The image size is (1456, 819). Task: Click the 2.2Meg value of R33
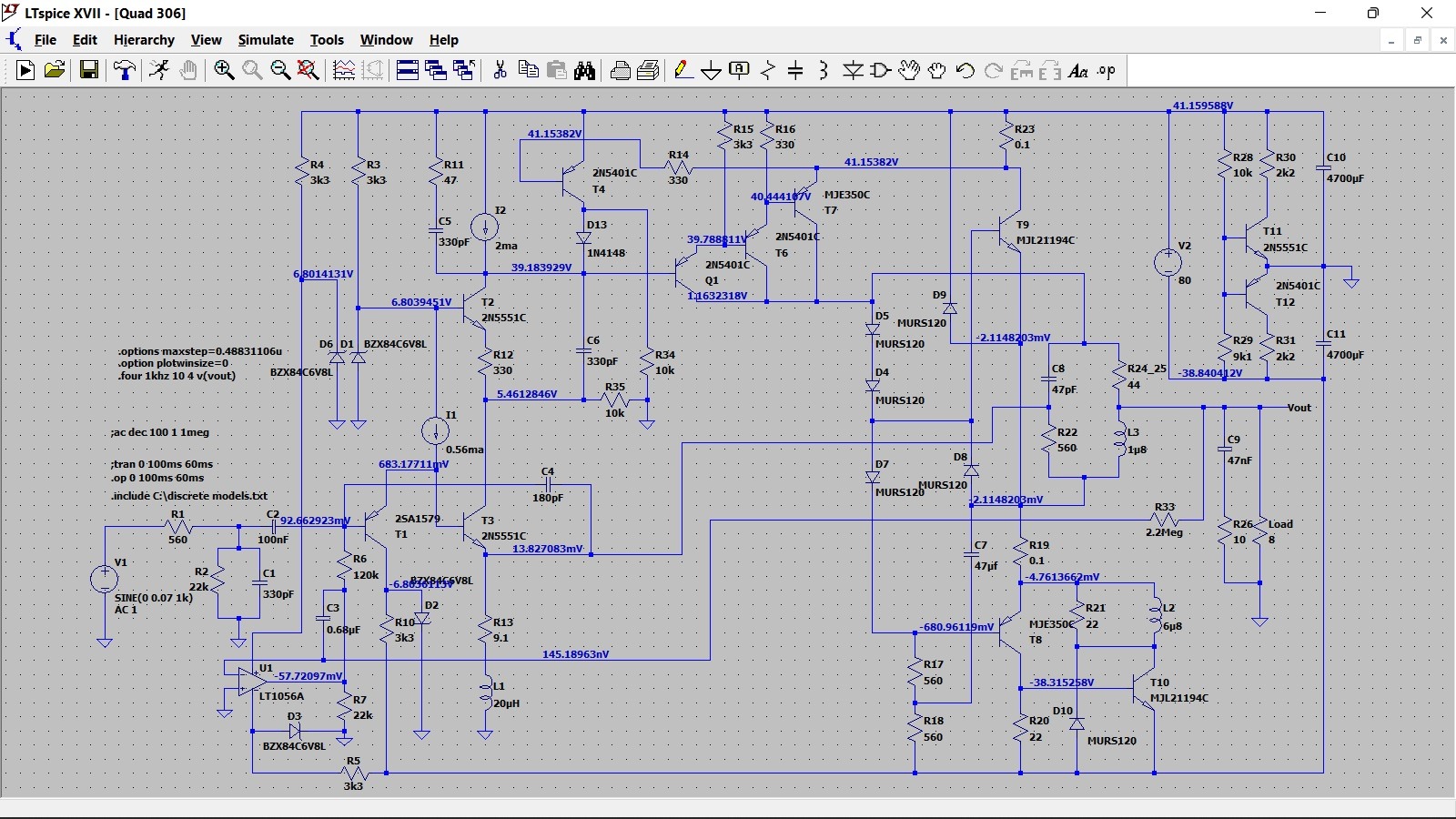(x=1164, y=532)
